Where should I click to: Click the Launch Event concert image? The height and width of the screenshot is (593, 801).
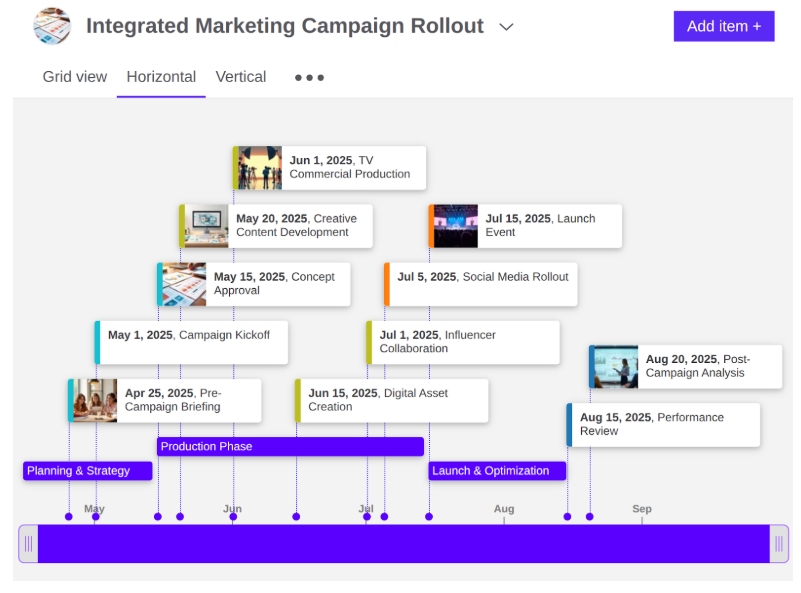pos(454,225)
